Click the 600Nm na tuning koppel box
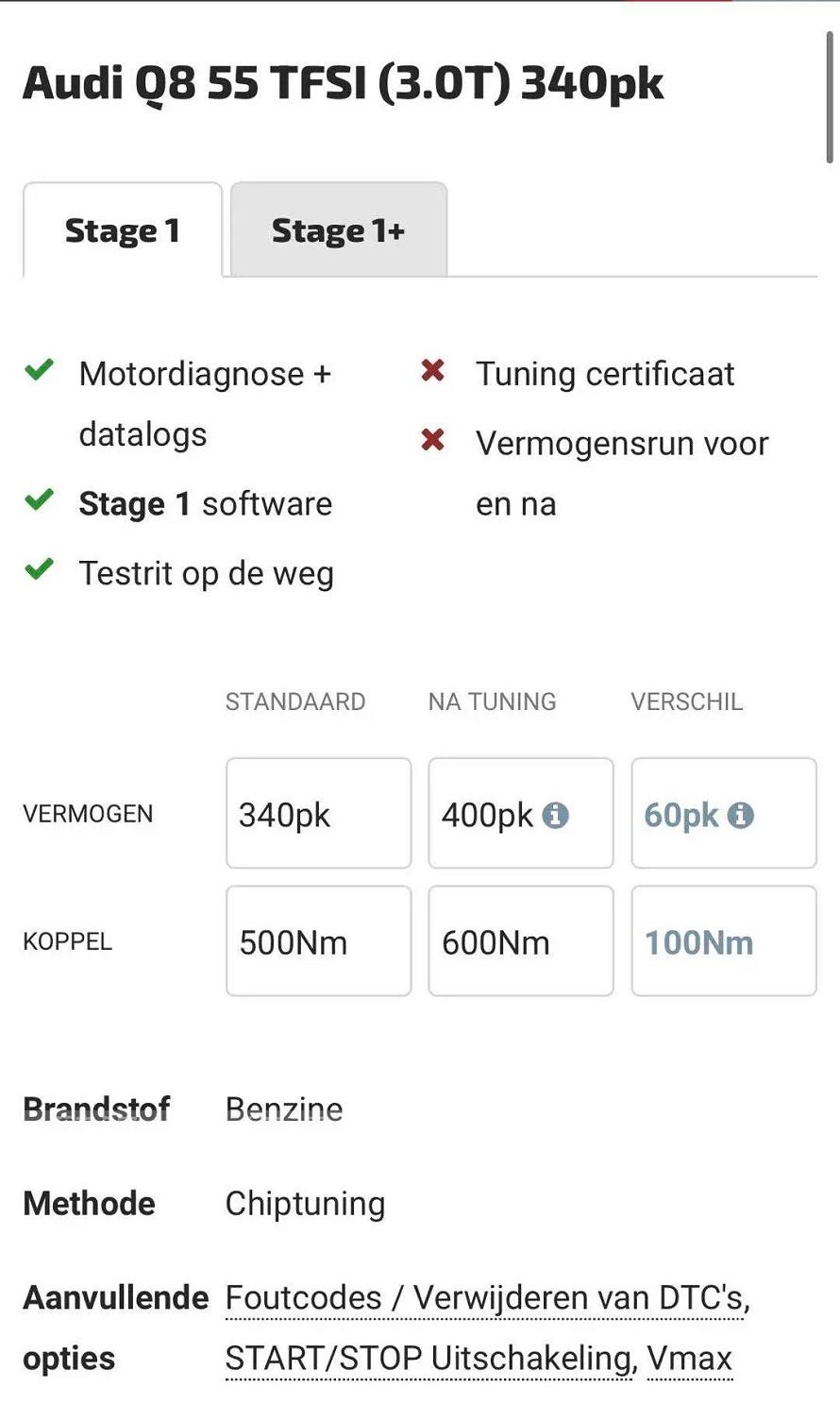The width and height of the screenshot is (840, 1421). [521, 940]
